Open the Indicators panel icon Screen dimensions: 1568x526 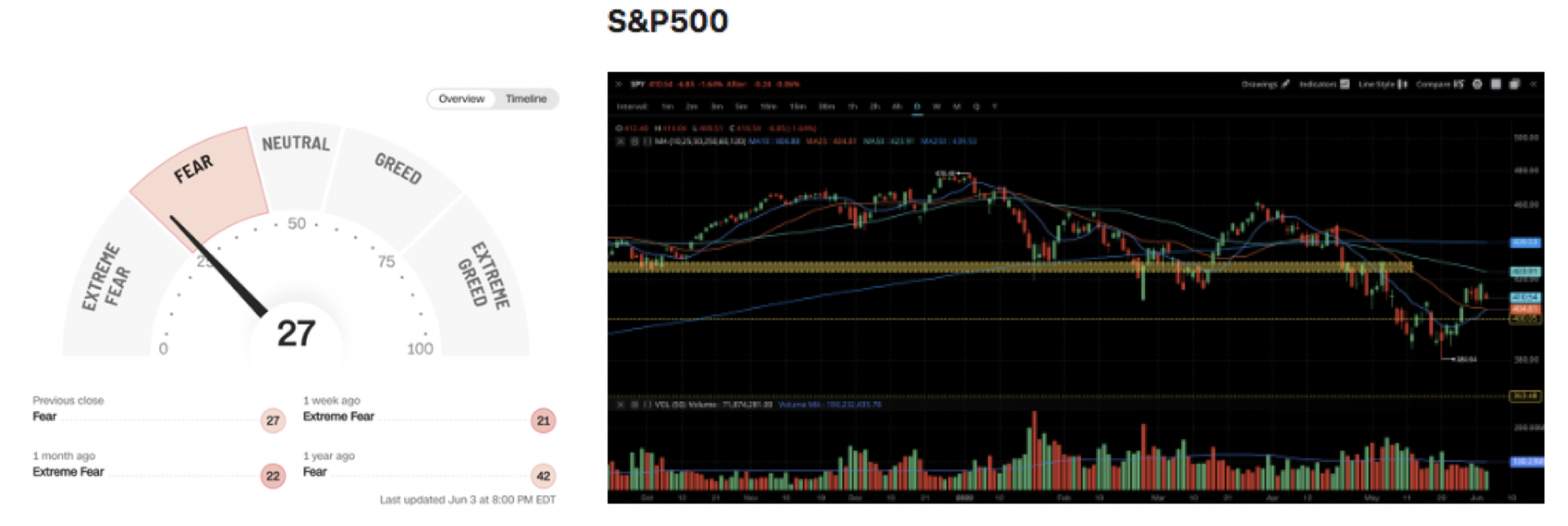[x=1344, y=84]
